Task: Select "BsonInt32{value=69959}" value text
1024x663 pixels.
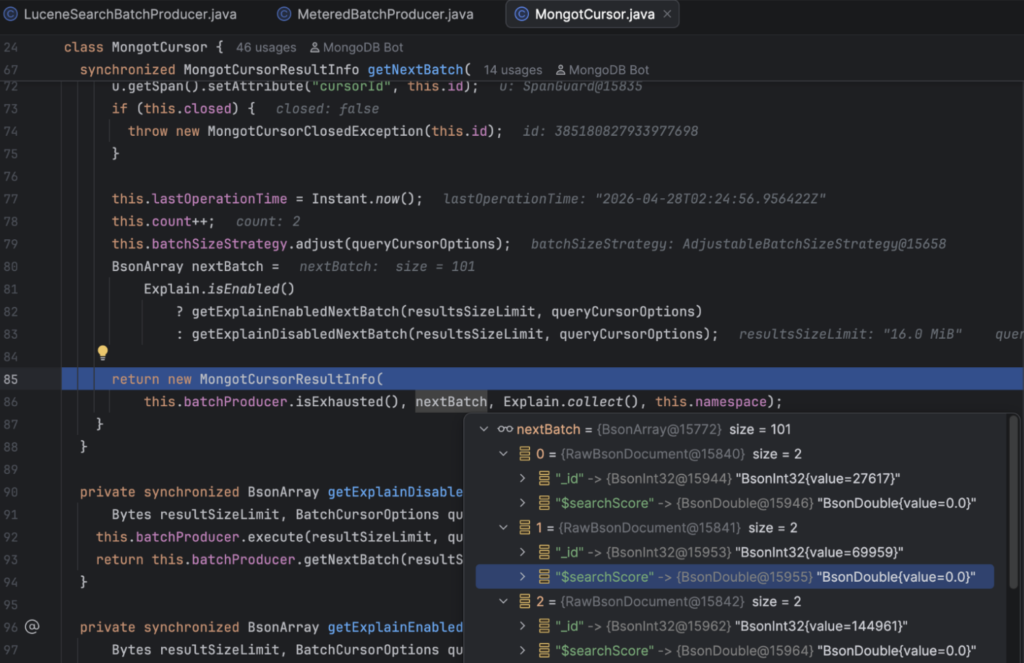Action: [x=819, y=553]
